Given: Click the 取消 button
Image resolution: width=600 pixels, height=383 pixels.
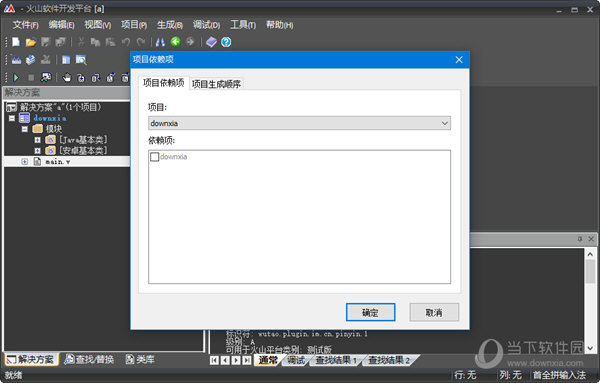Looking at the screenshot, I should click(434, 313).
